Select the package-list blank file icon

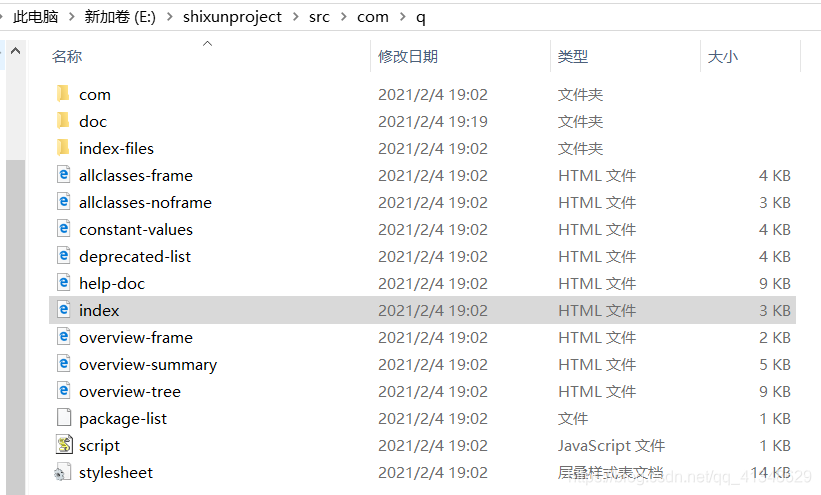tap(63, 418)
